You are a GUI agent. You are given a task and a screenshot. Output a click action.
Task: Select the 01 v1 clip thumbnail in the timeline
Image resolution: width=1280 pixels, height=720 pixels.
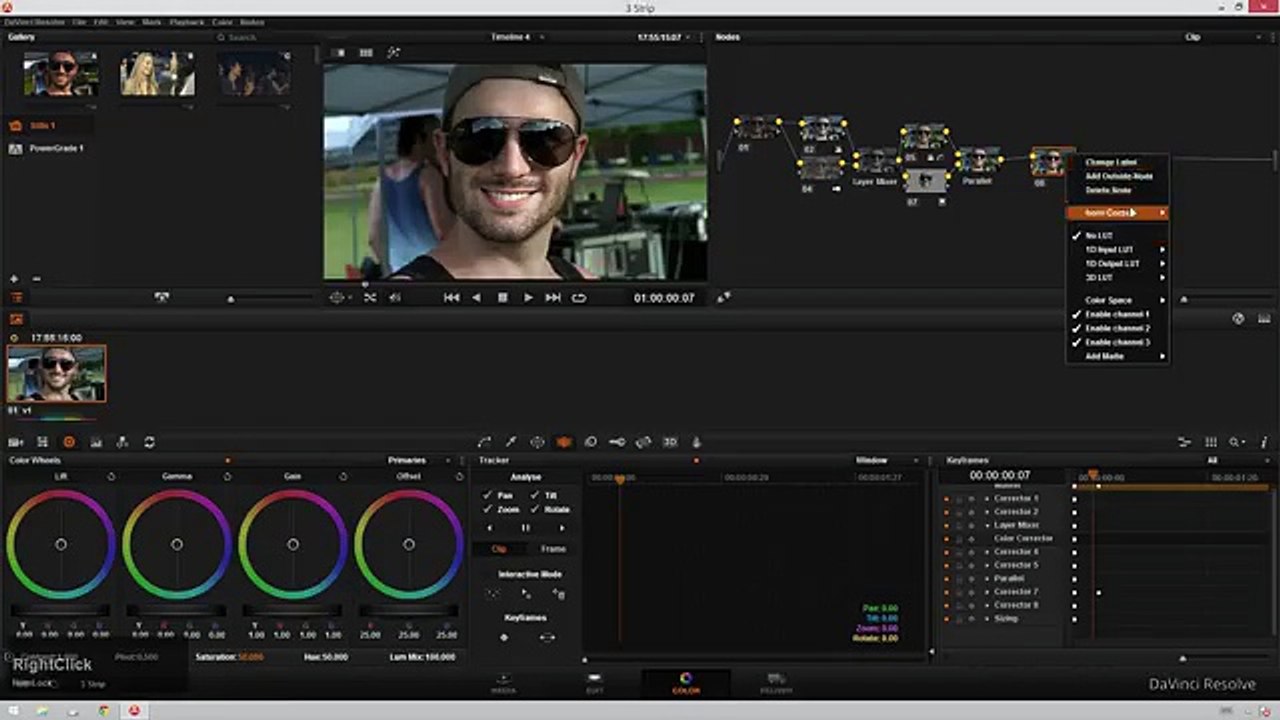coord(56,374)
